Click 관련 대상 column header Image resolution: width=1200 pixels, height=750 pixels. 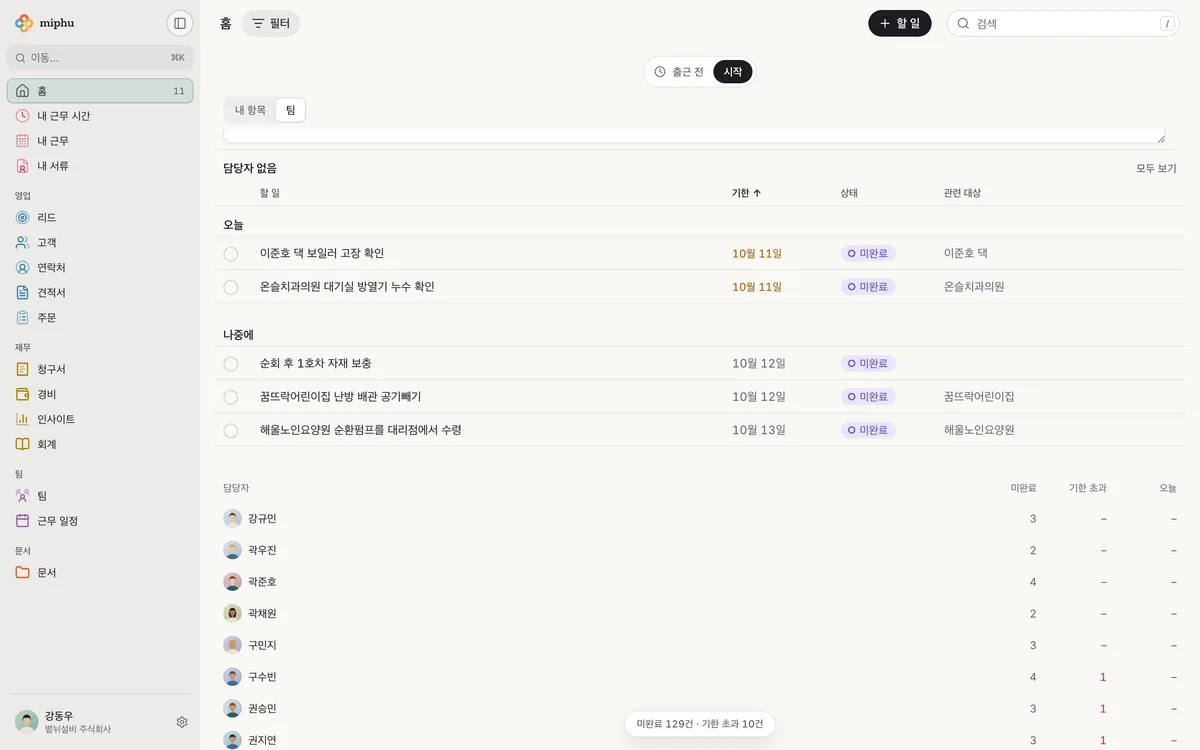[x=962, y=193]
